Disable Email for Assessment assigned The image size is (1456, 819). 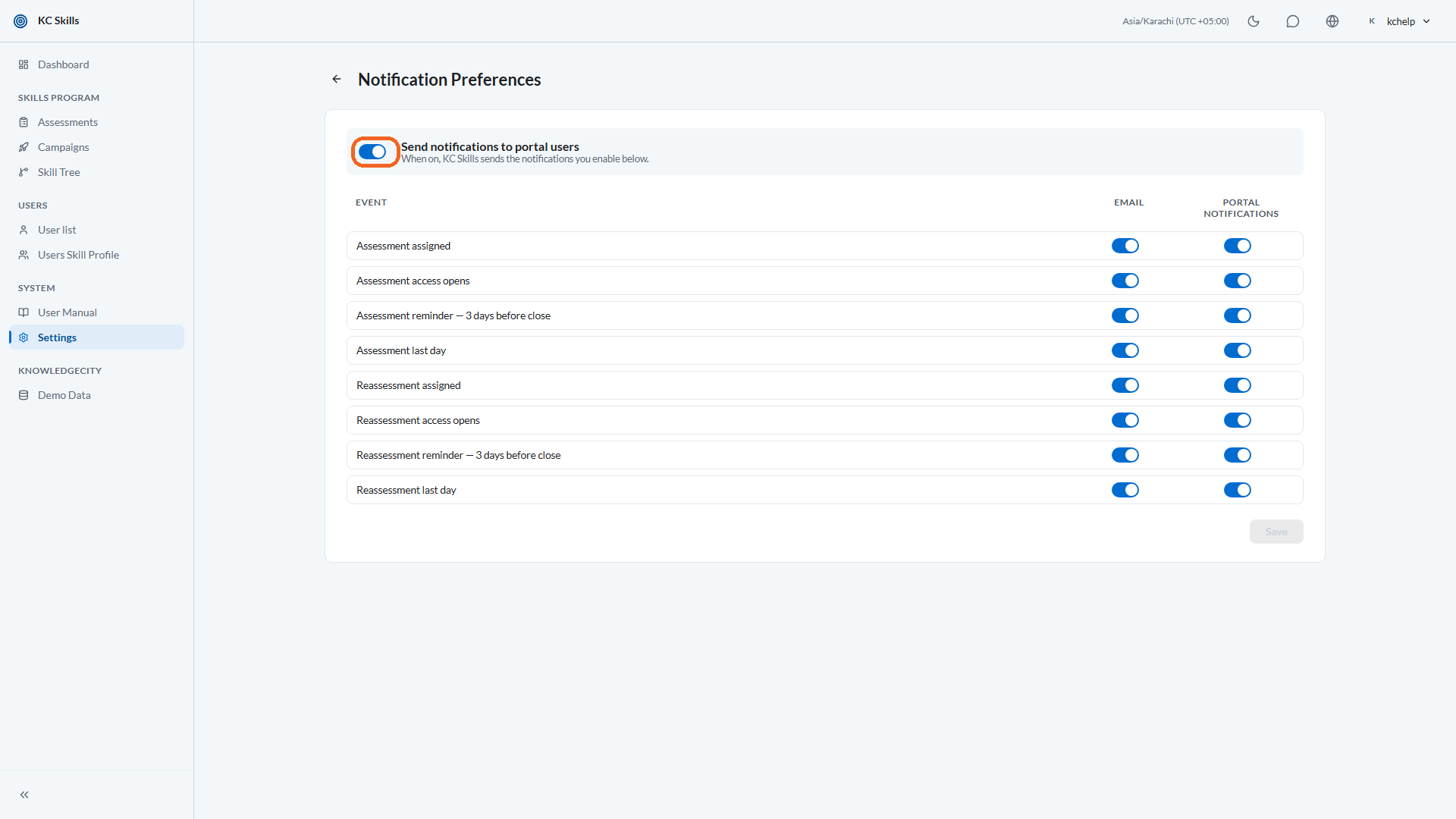[x=1125, y=246]
